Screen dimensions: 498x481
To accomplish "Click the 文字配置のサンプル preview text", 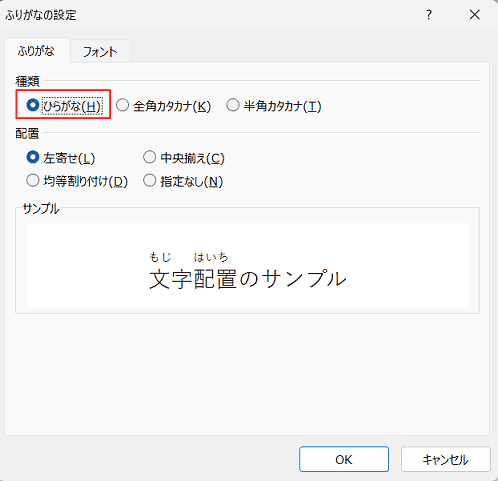I will click(248, 279).
